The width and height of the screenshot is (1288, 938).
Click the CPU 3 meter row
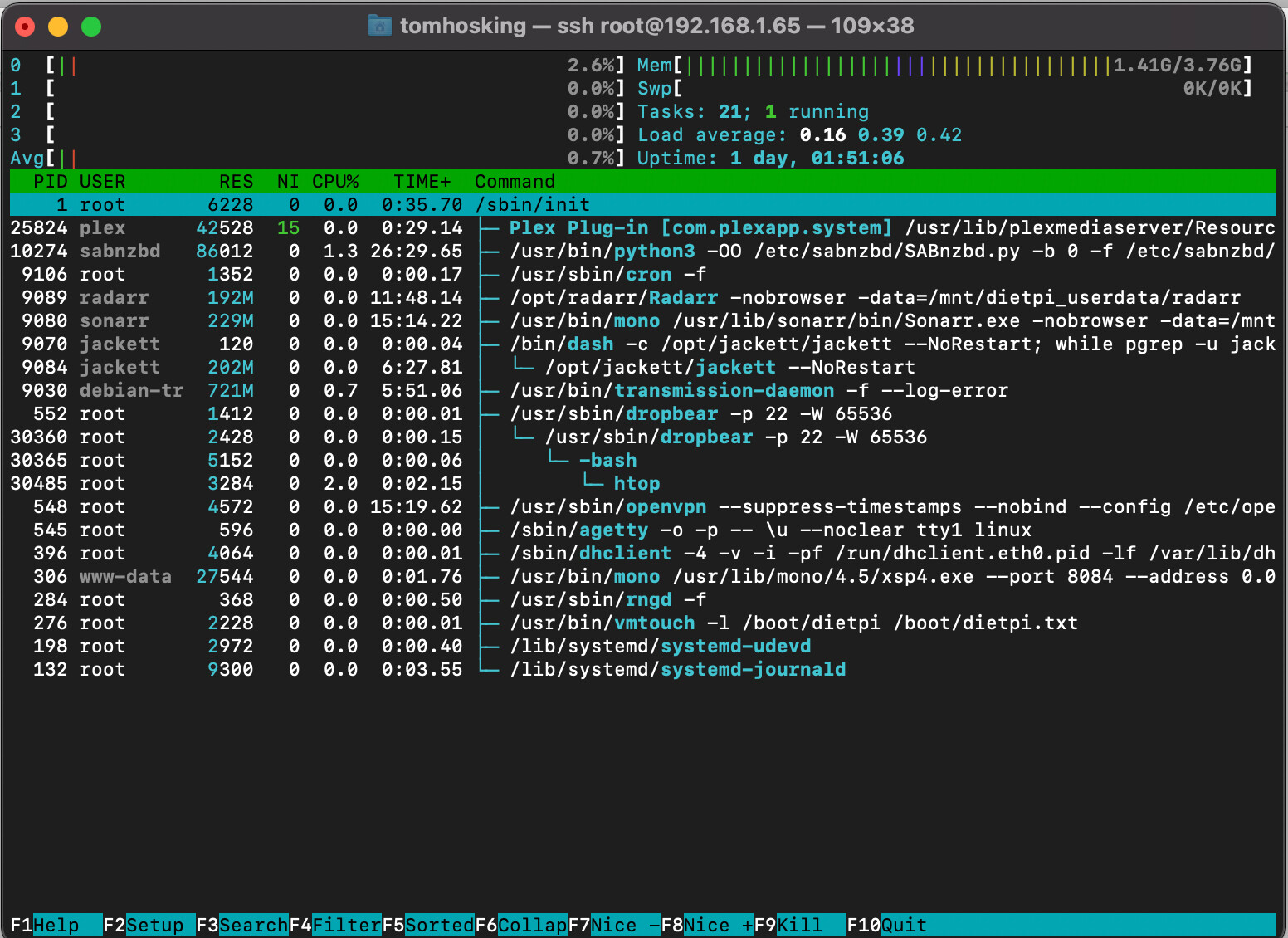point(317,134)
